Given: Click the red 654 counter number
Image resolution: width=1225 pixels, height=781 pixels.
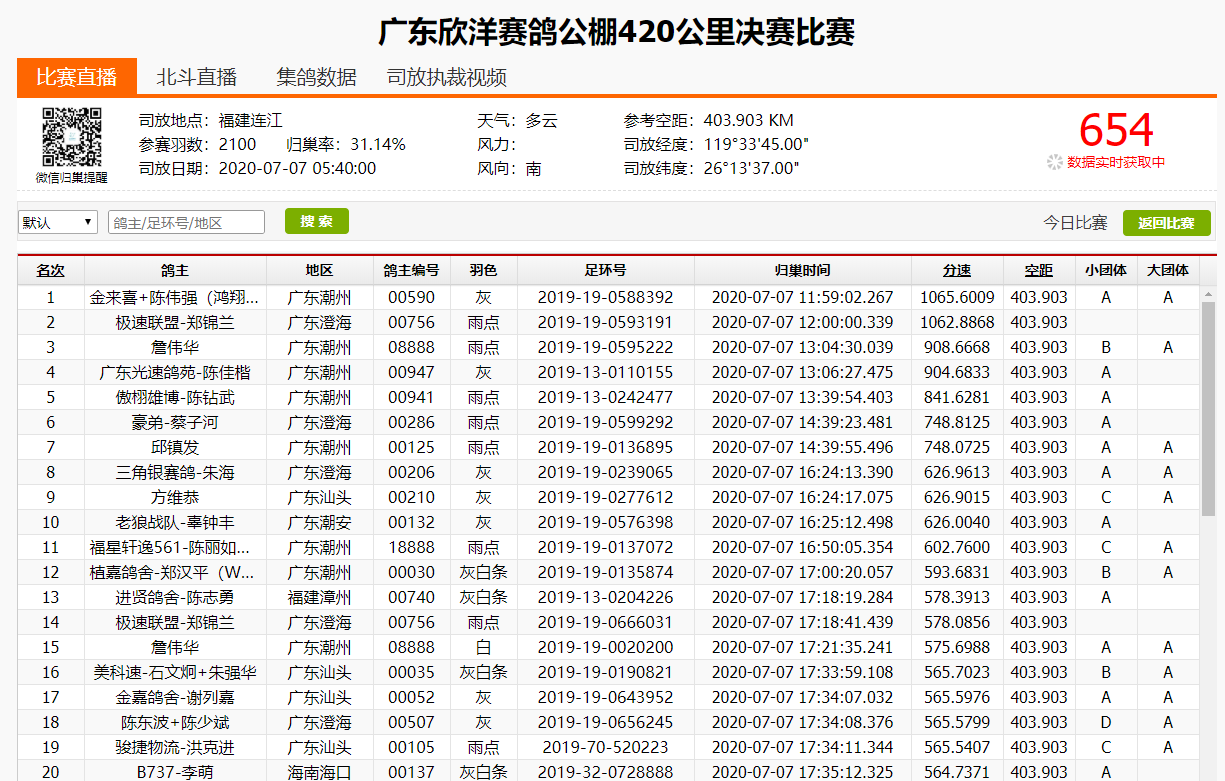Looking at the screenshot, I should click(x=1115, y=130).
